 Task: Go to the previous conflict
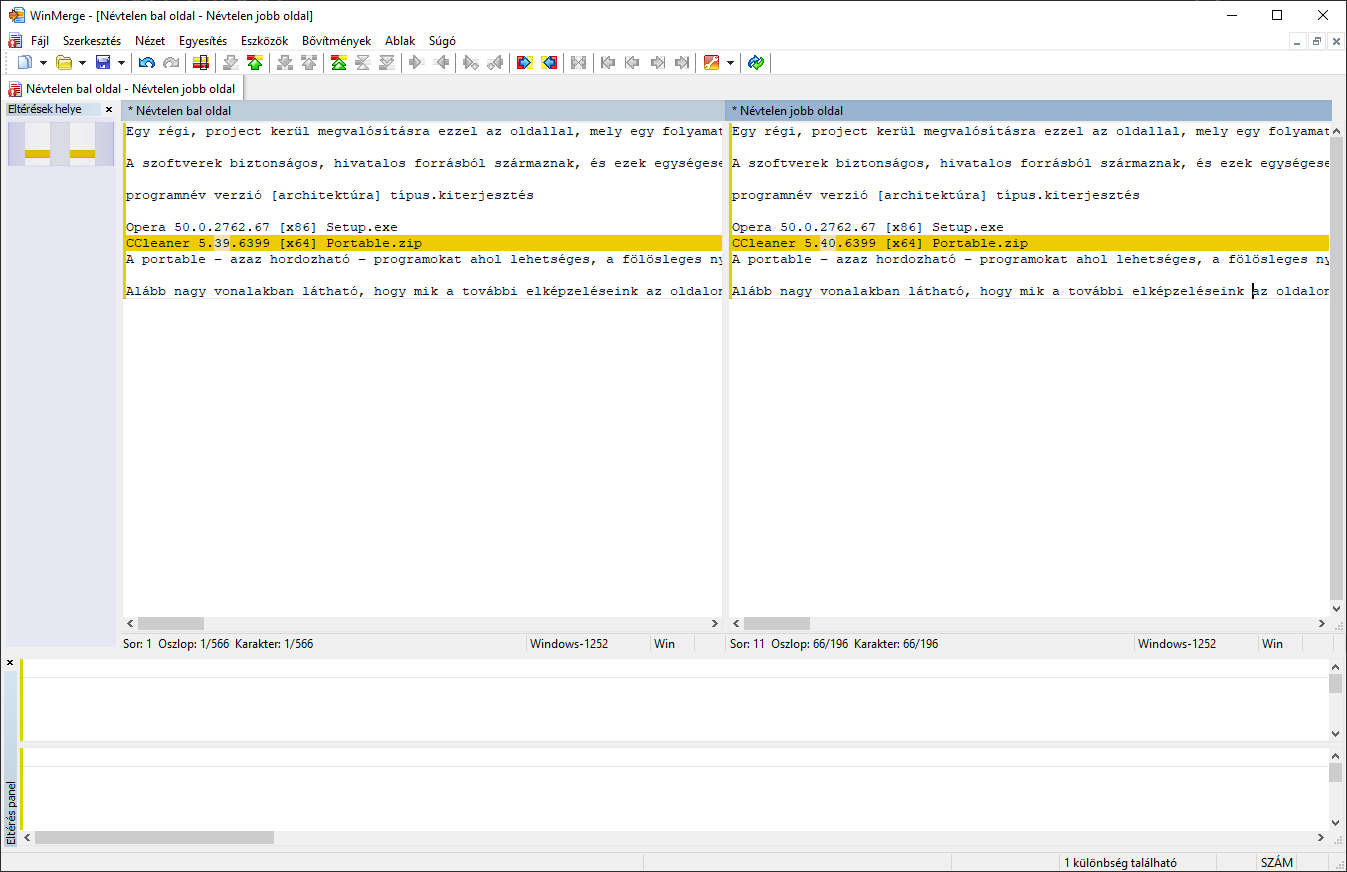309,63
